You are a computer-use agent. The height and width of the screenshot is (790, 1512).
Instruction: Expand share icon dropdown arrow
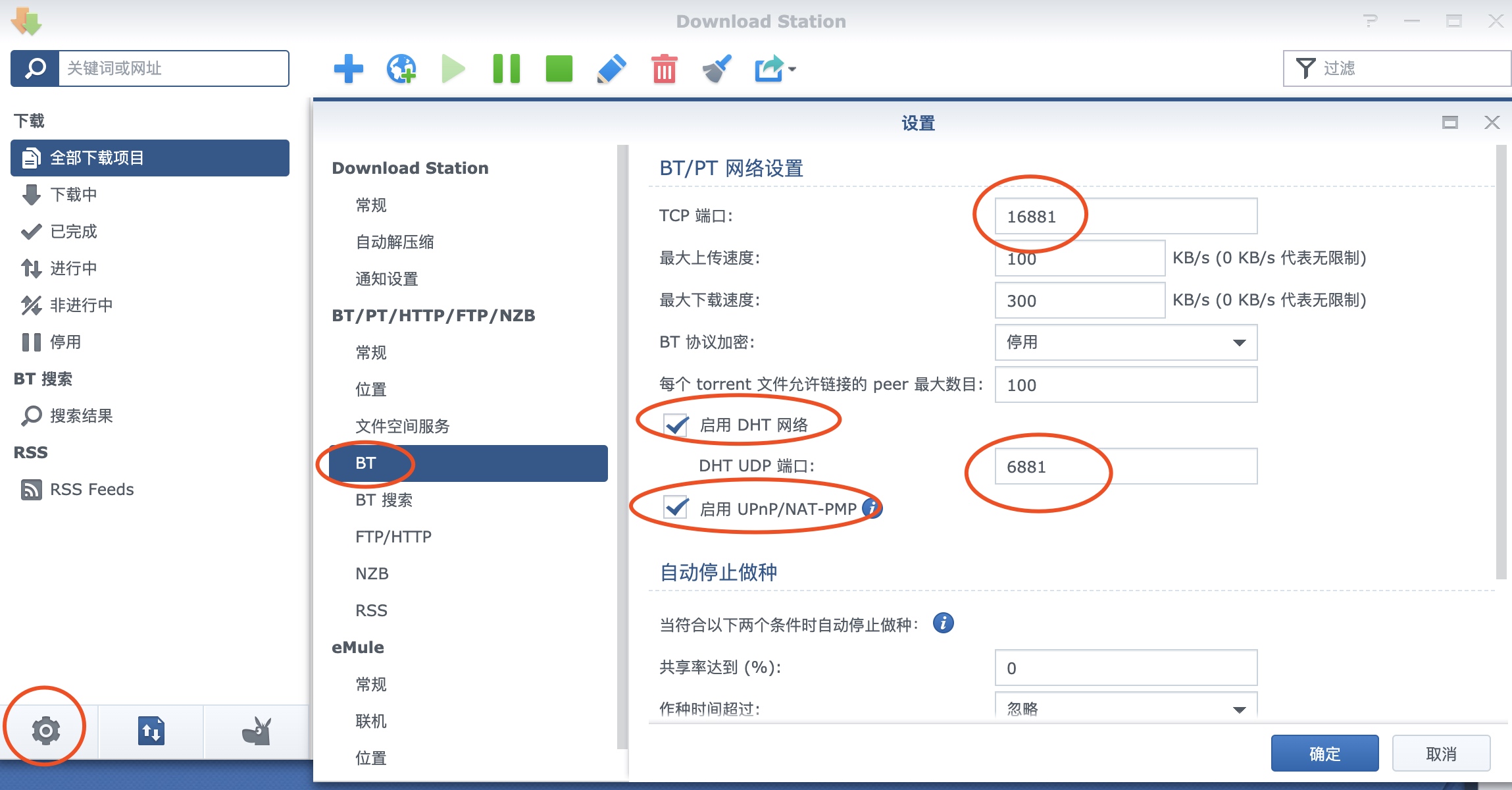[x=792, y=69]
